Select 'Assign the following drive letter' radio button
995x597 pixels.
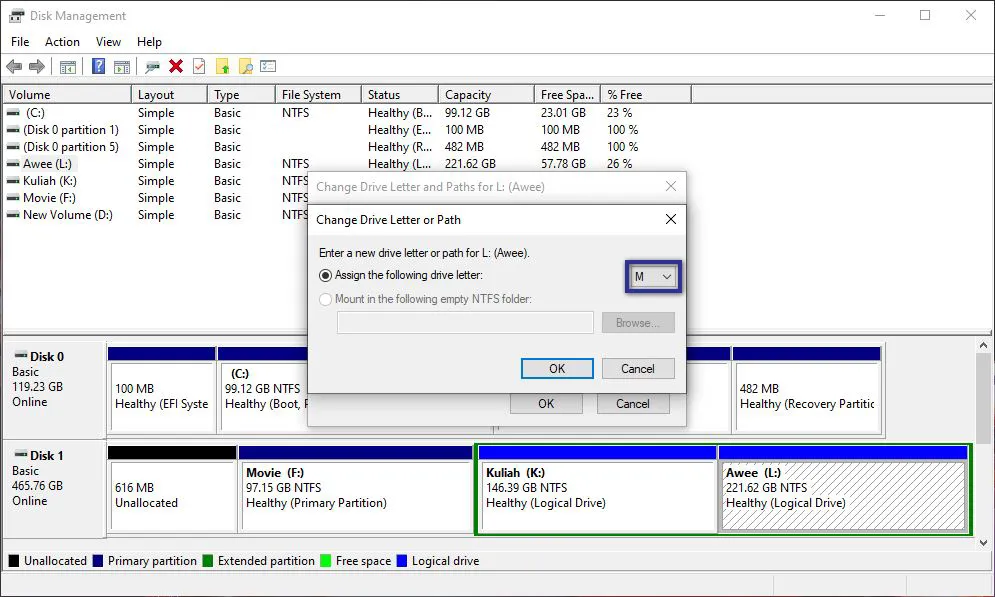(x=326, y=275)
